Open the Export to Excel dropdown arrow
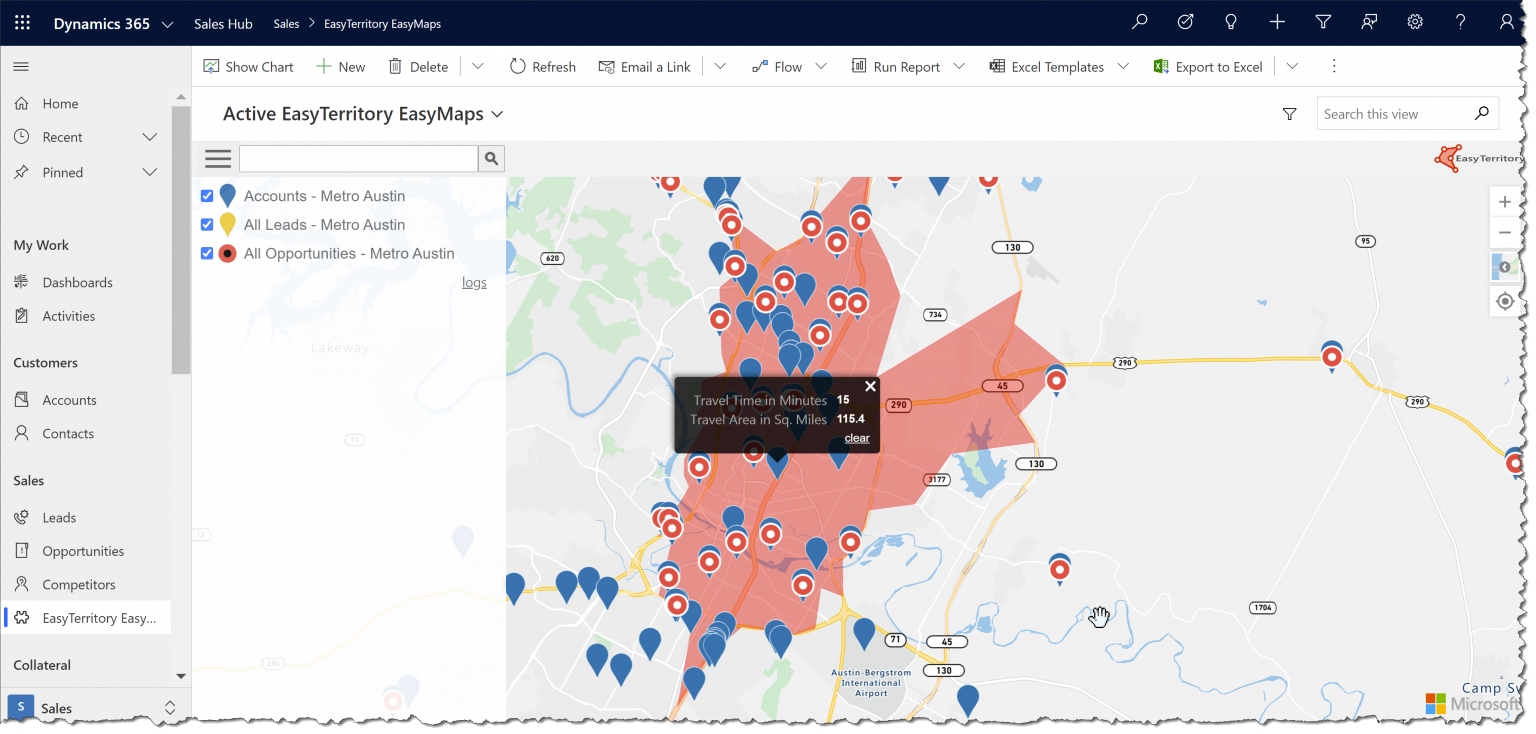Image resolution: width=1536 pixels, height=734 pixels. click(x=1292, y=66)
